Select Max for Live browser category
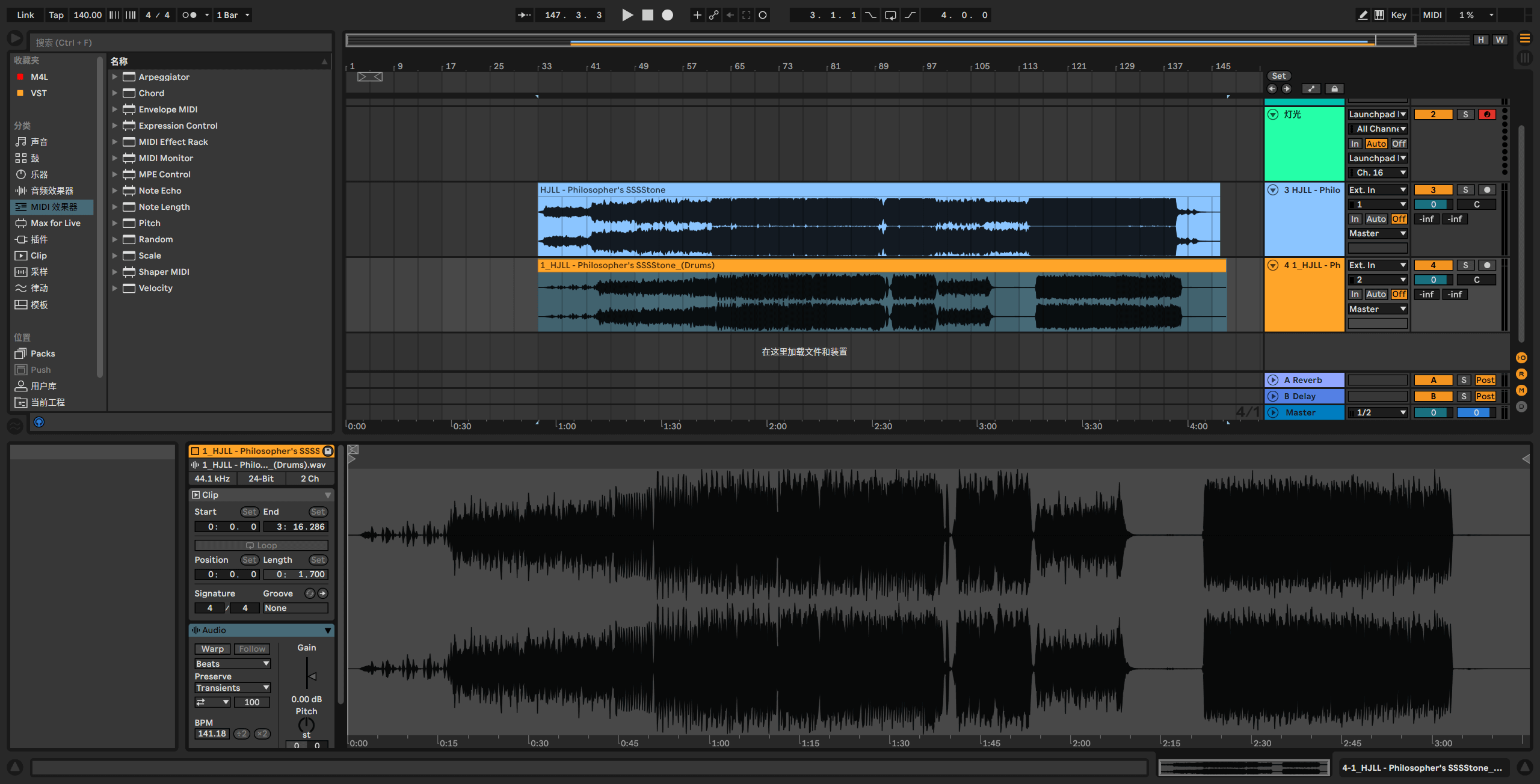1540x784 pixels. click(x=55, y=223)
